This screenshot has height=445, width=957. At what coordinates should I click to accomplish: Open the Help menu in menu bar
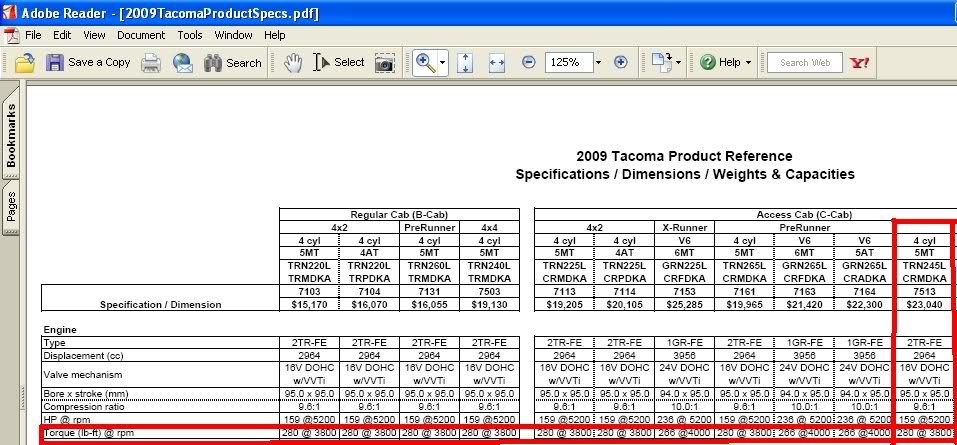275,35
